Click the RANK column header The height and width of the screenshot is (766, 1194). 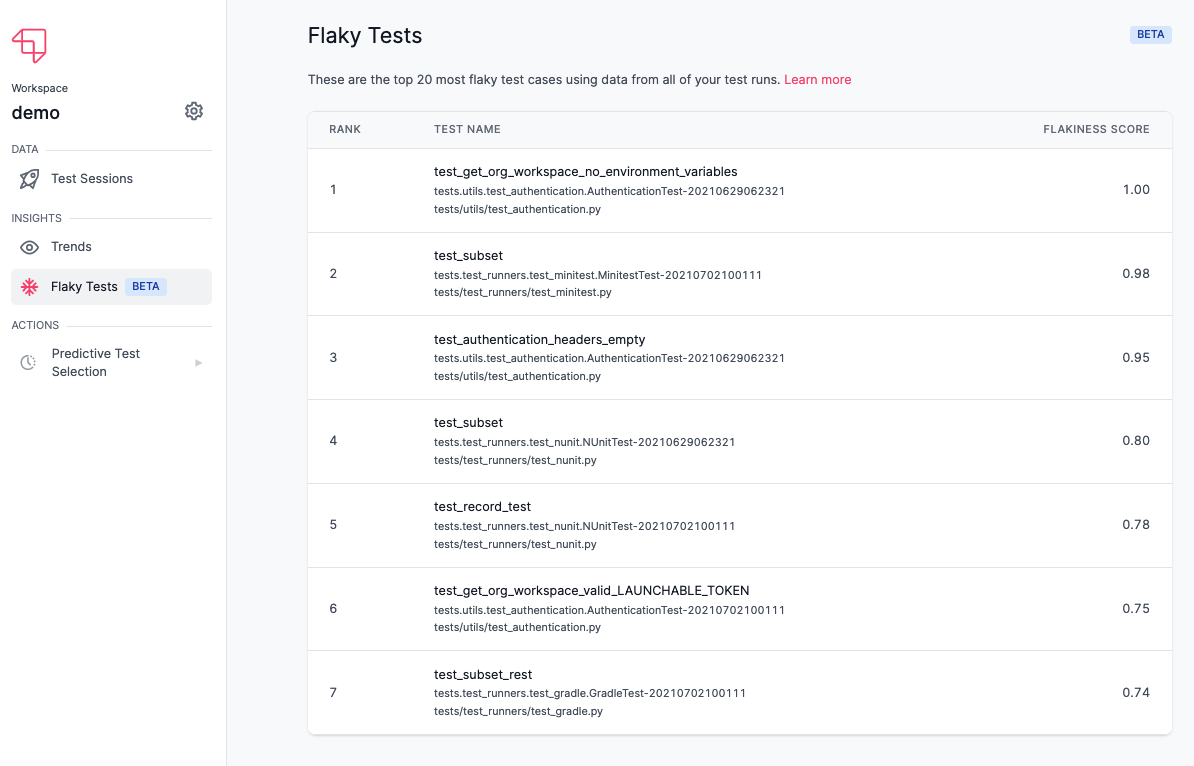[345, 129]
